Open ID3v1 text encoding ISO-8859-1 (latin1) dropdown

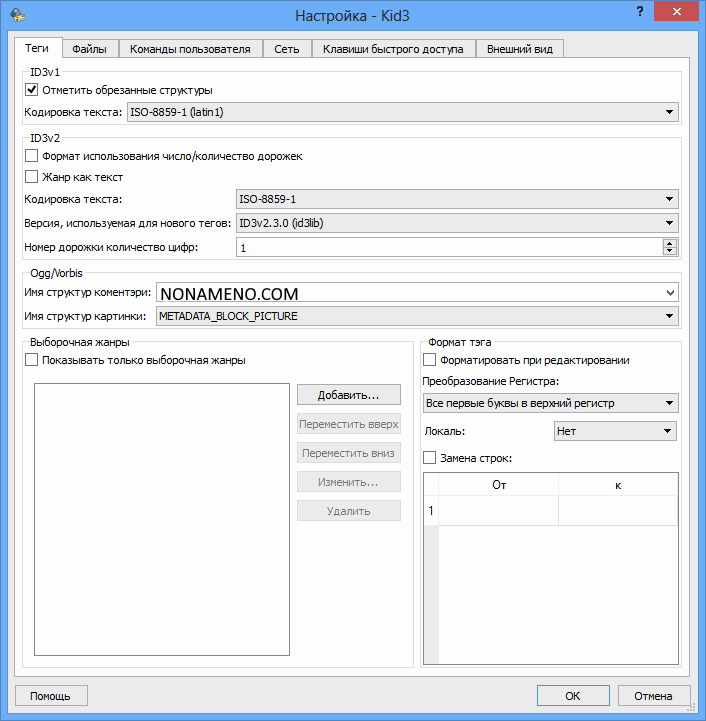(403, 112)
